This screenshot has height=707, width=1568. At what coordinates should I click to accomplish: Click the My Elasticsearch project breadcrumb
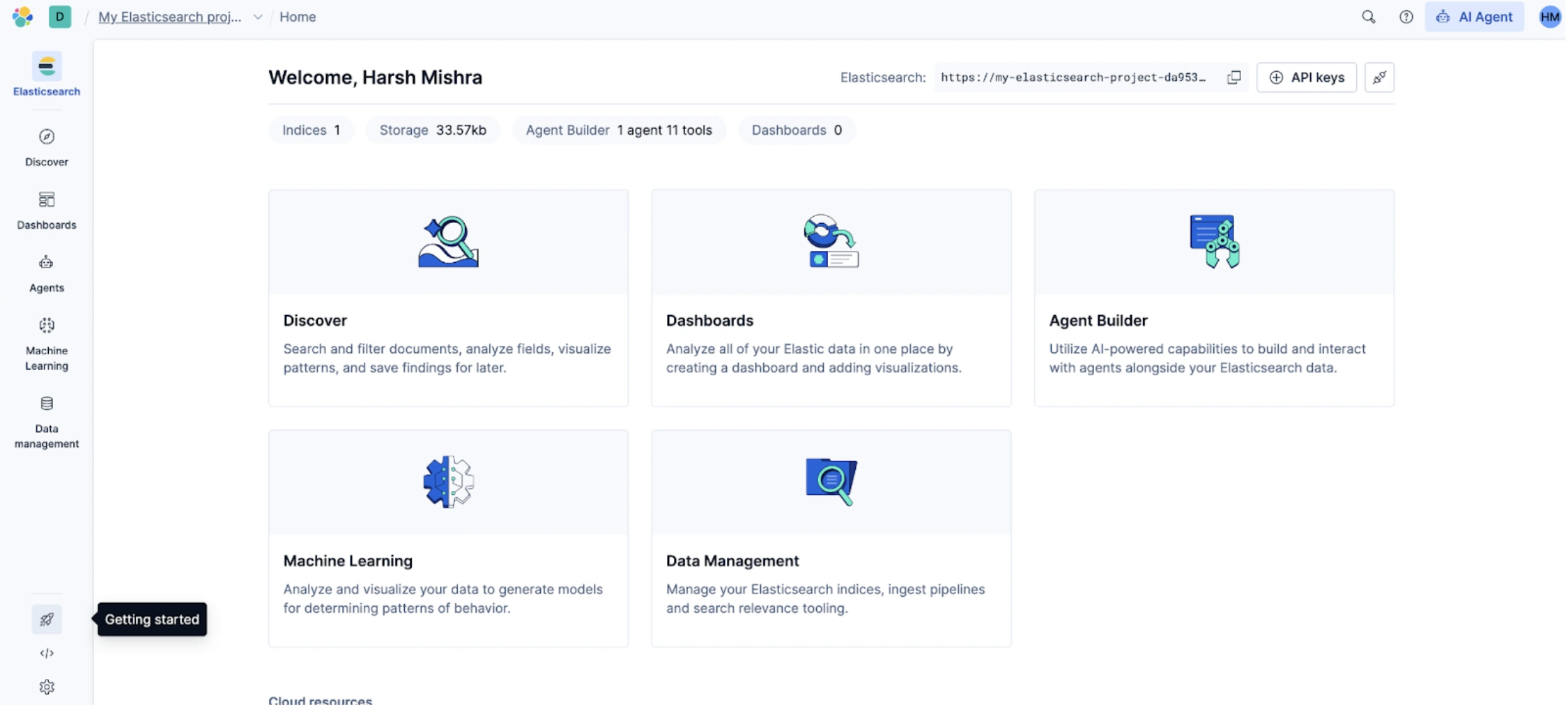tap(170, 17)
